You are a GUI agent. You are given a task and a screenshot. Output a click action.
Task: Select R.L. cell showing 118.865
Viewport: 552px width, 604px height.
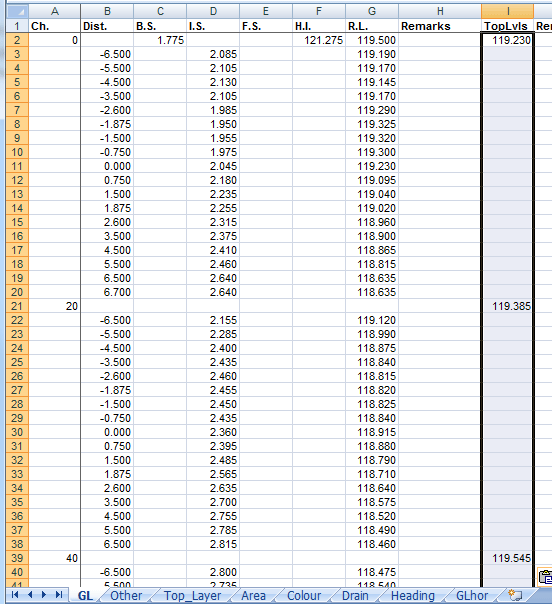coord(372,250)
